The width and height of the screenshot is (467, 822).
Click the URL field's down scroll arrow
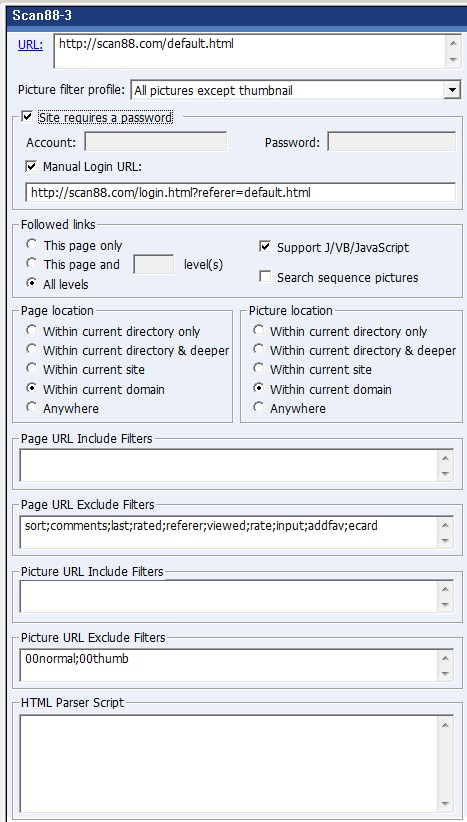[x=453, y=60]
